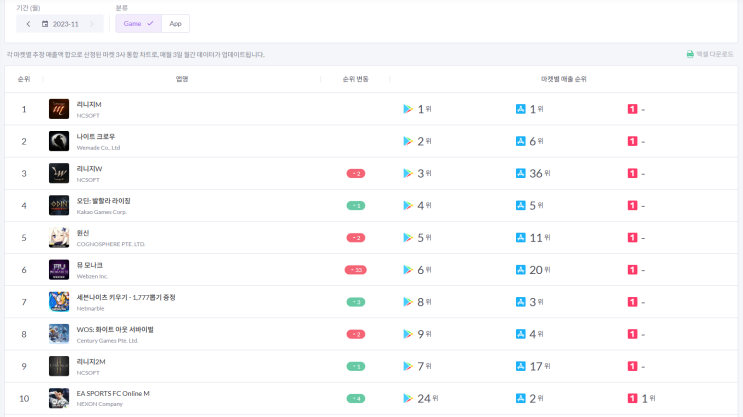Viewport: 743px width, 417px height.
Task: Open the 리니지2M app icon
Action: point(59,366)
